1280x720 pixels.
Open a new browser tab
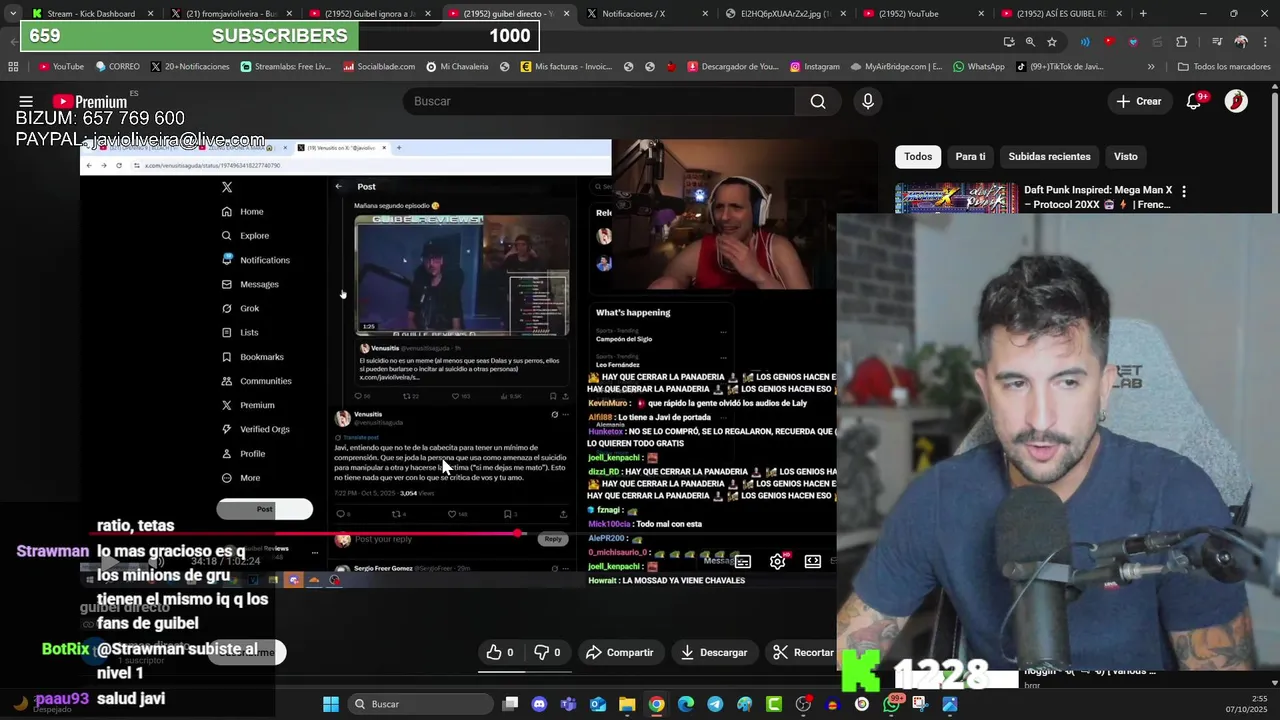pos(1143,14)
